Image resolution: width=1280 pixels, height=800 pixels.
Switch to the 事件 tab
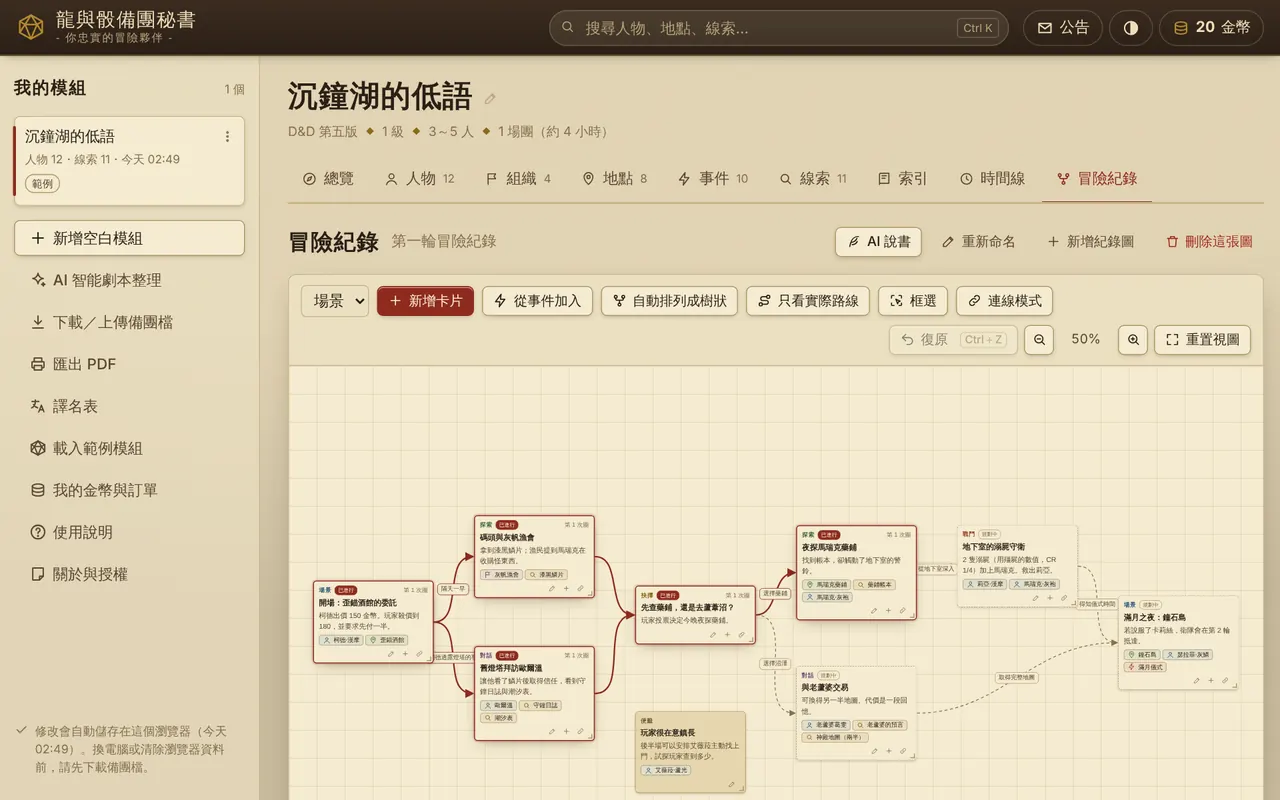[713, 179]
